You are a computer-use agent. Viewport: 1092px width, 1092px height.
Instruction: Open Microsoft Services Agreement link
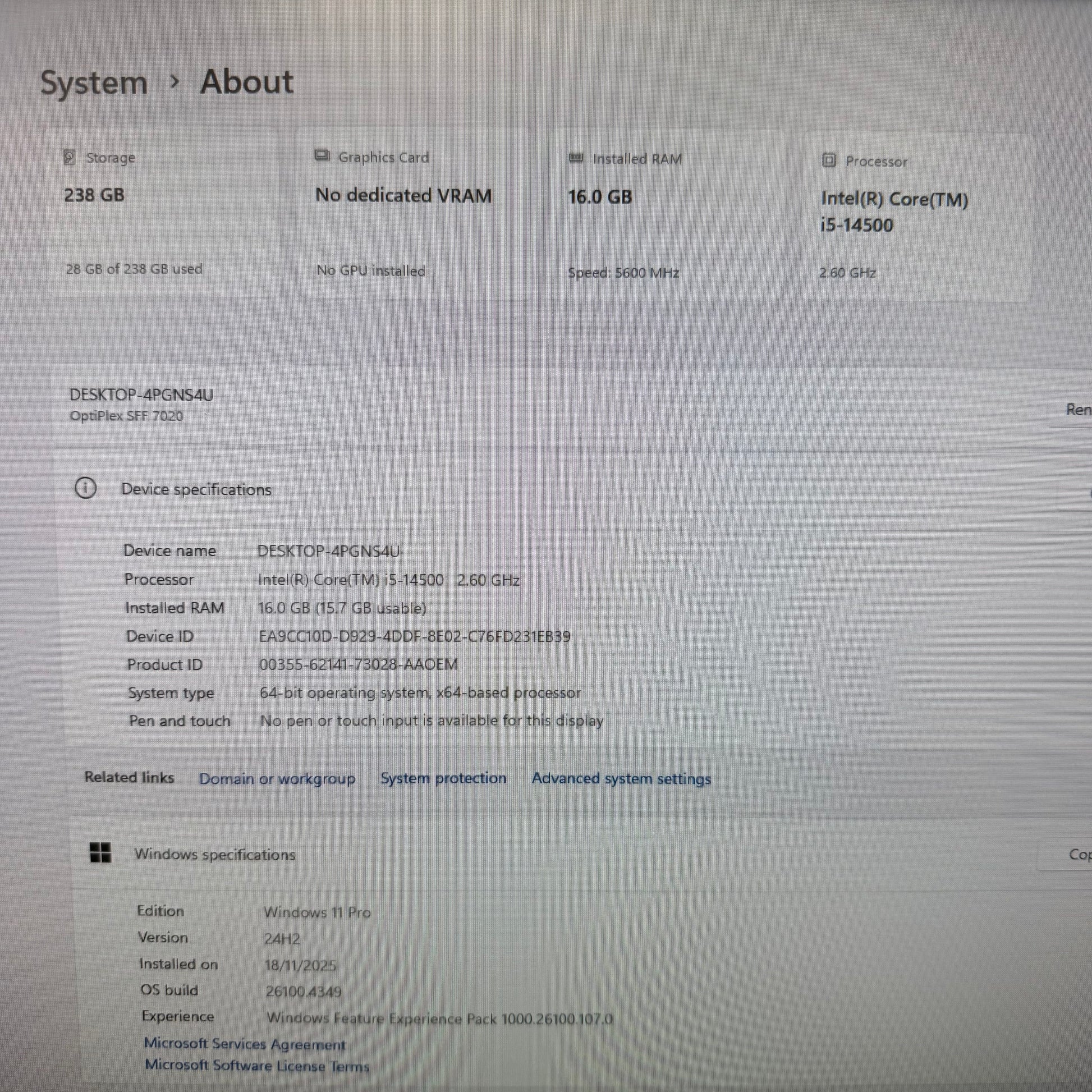pyautogui.click(x=245, y=1044)
